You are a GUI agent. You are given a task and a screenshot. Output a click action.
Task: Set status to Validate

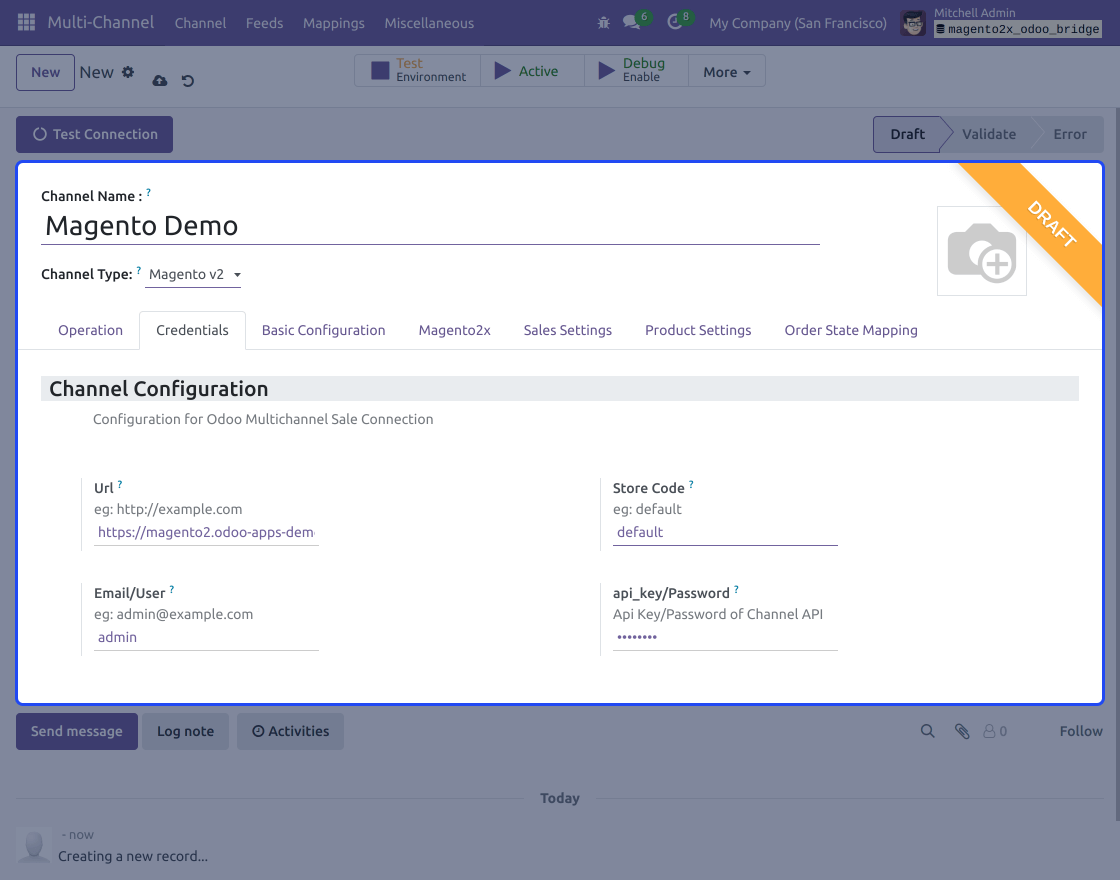[989, 134]
